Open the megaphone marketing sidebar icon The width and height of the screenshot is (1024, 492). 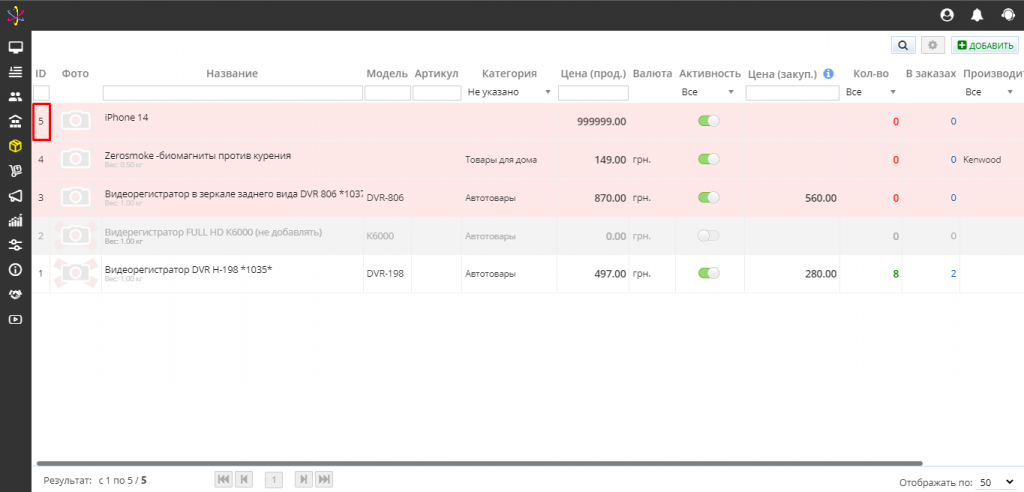[x=16, y=196]
